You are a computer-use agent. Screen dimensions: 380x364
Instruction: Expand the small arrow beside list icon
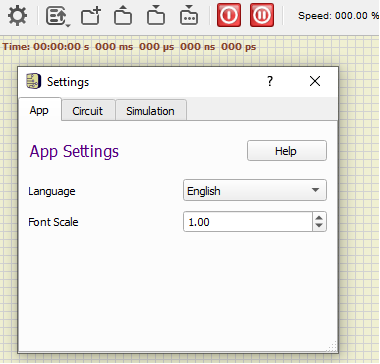68,25
